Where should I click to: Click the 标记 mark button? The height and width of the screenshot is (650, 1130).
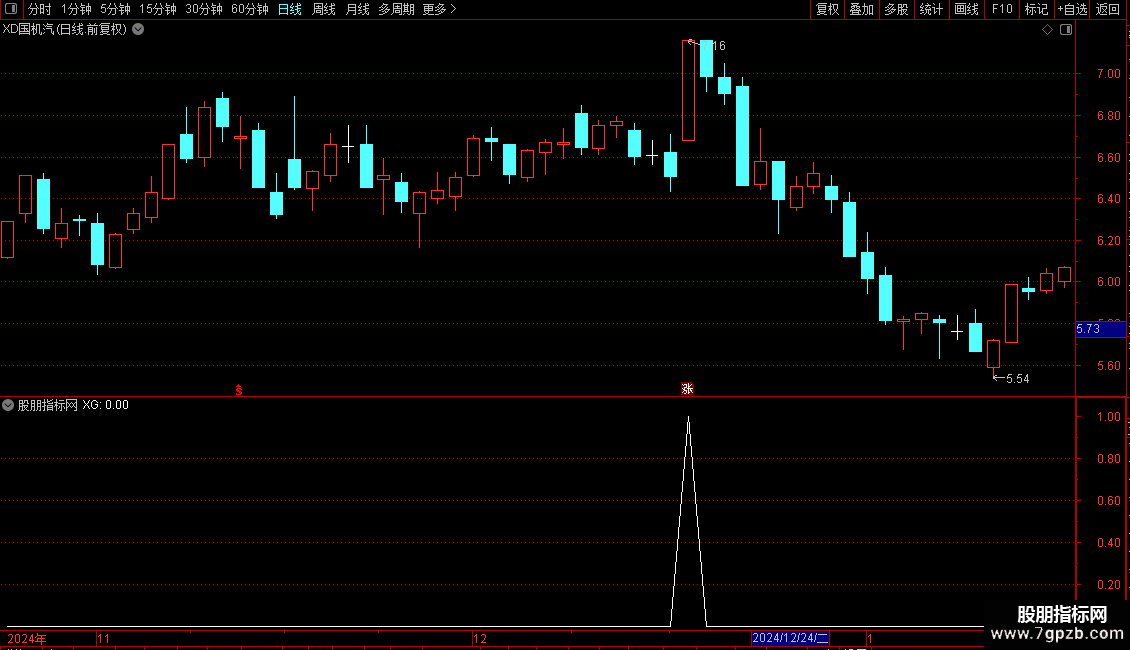click(1036, 9)
